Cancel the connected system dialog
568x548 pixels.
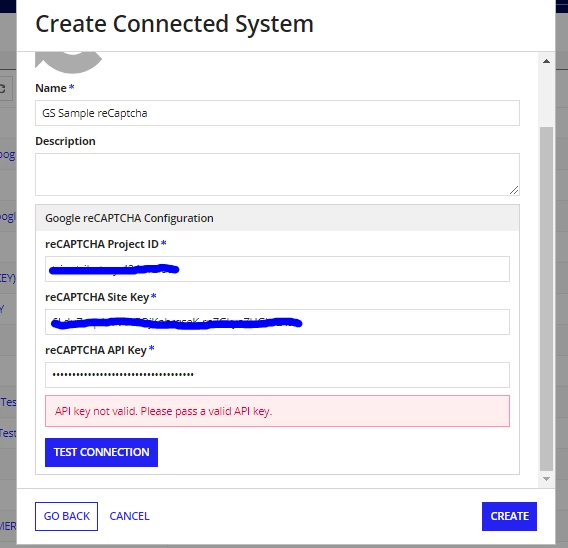tap(129, 516)
